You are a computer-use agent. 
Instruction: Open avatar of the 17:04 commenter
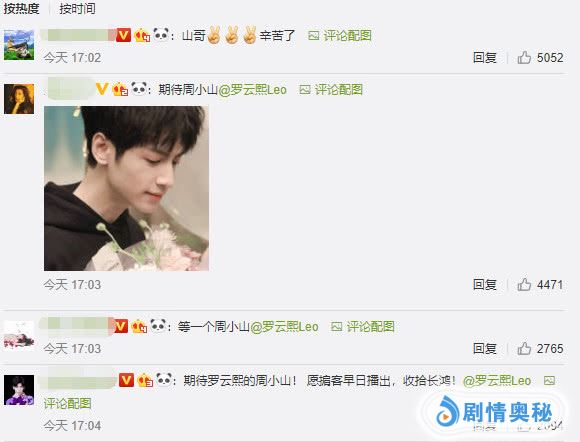click(x=19, y=390)
